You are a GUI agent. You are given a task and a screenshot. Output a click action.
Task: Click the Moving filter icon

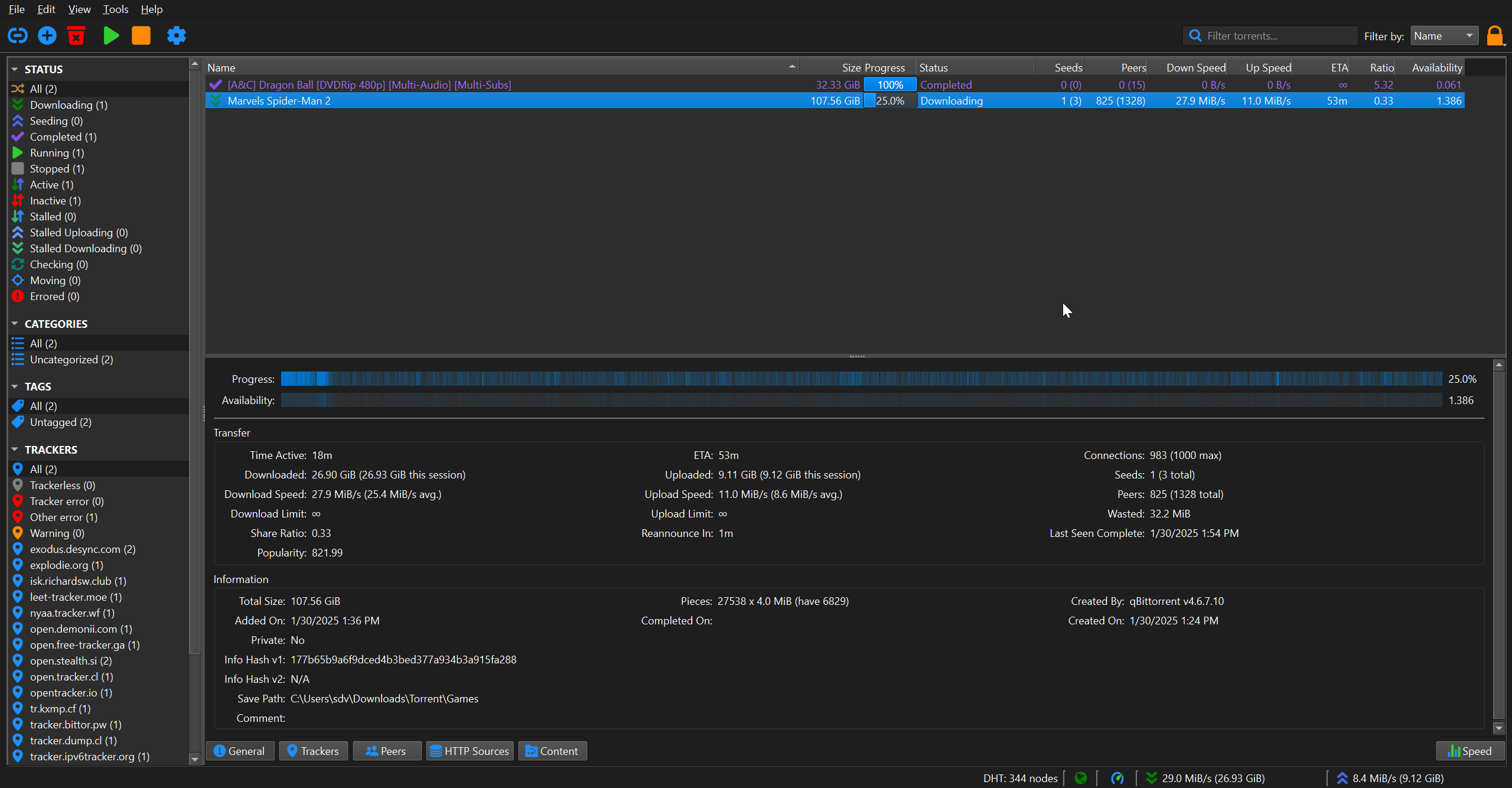(18, 281)
